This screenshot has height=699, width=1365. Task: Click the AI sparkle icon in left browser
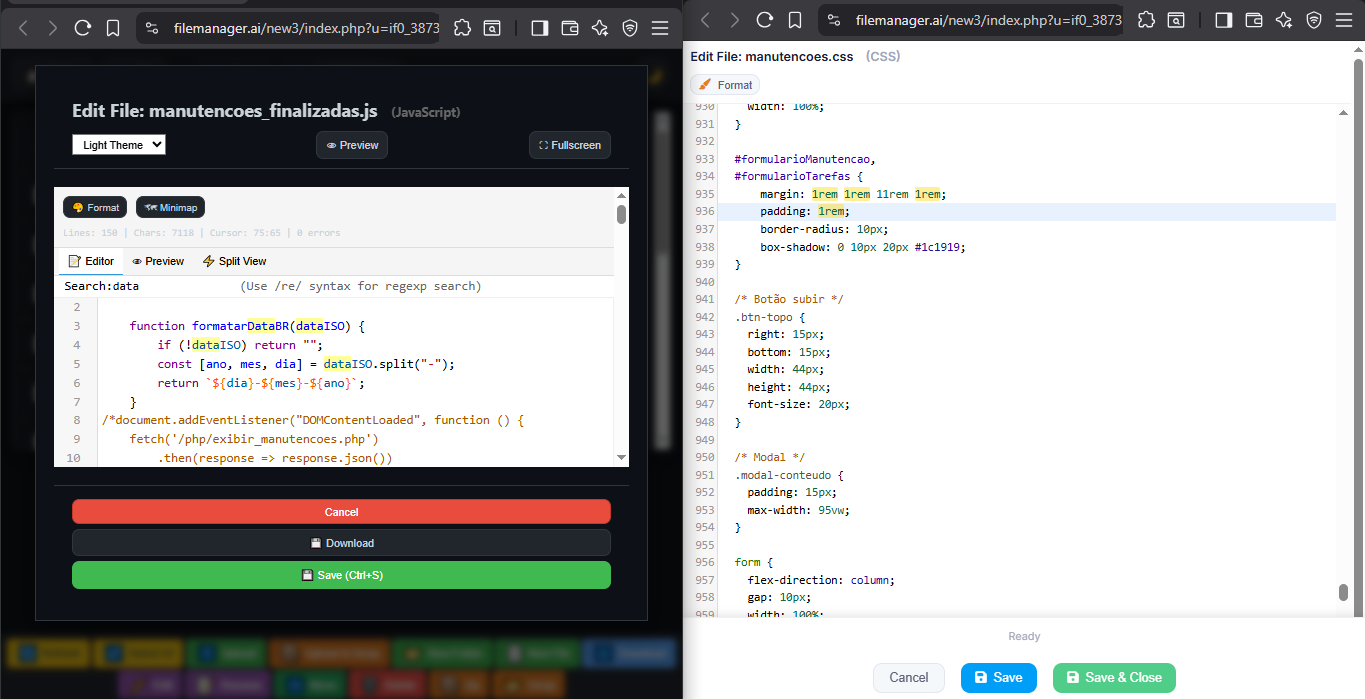pos(600,29)
